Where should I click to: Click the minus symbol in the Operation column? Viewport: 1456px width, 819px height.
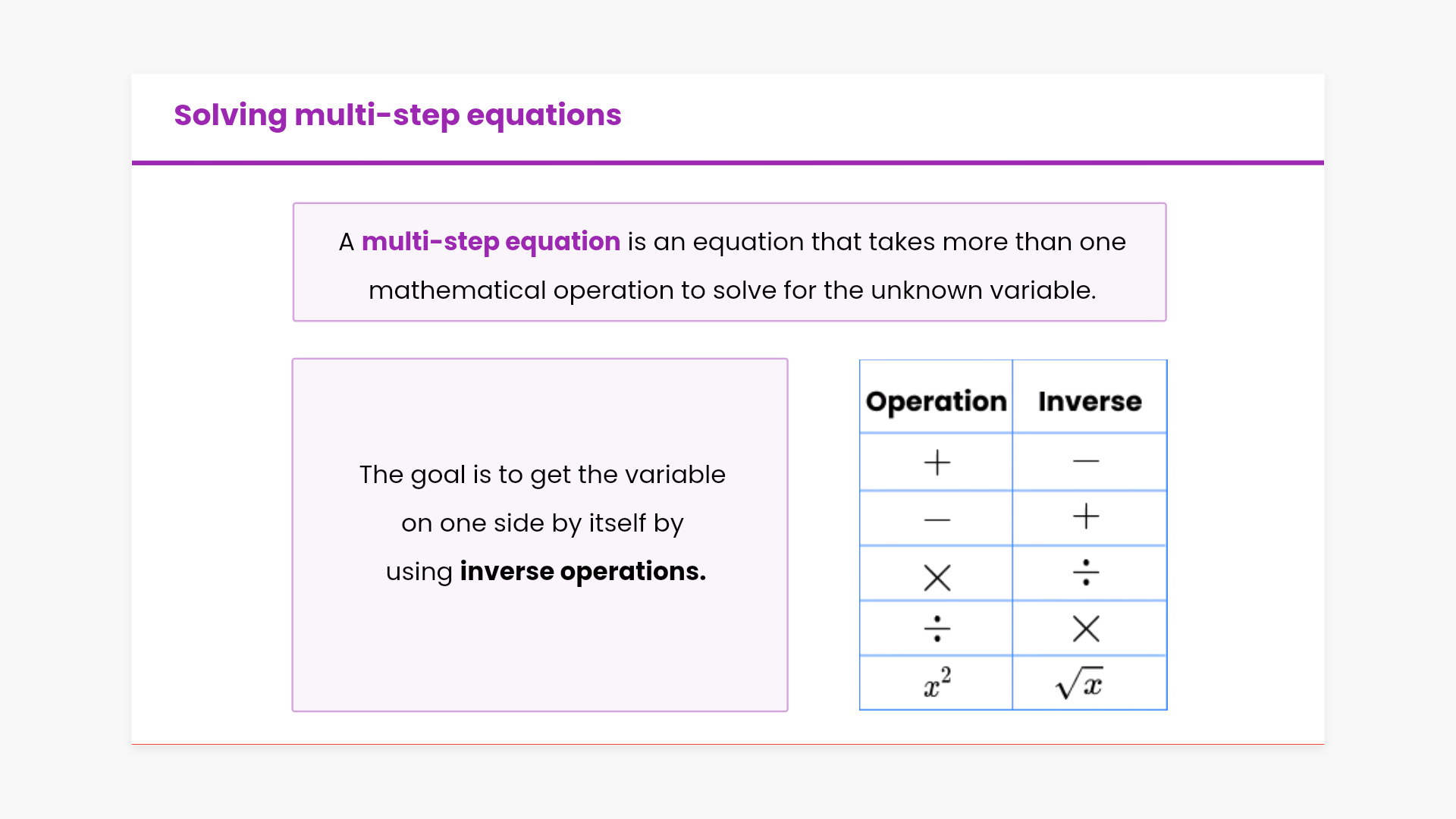[937, 520]
